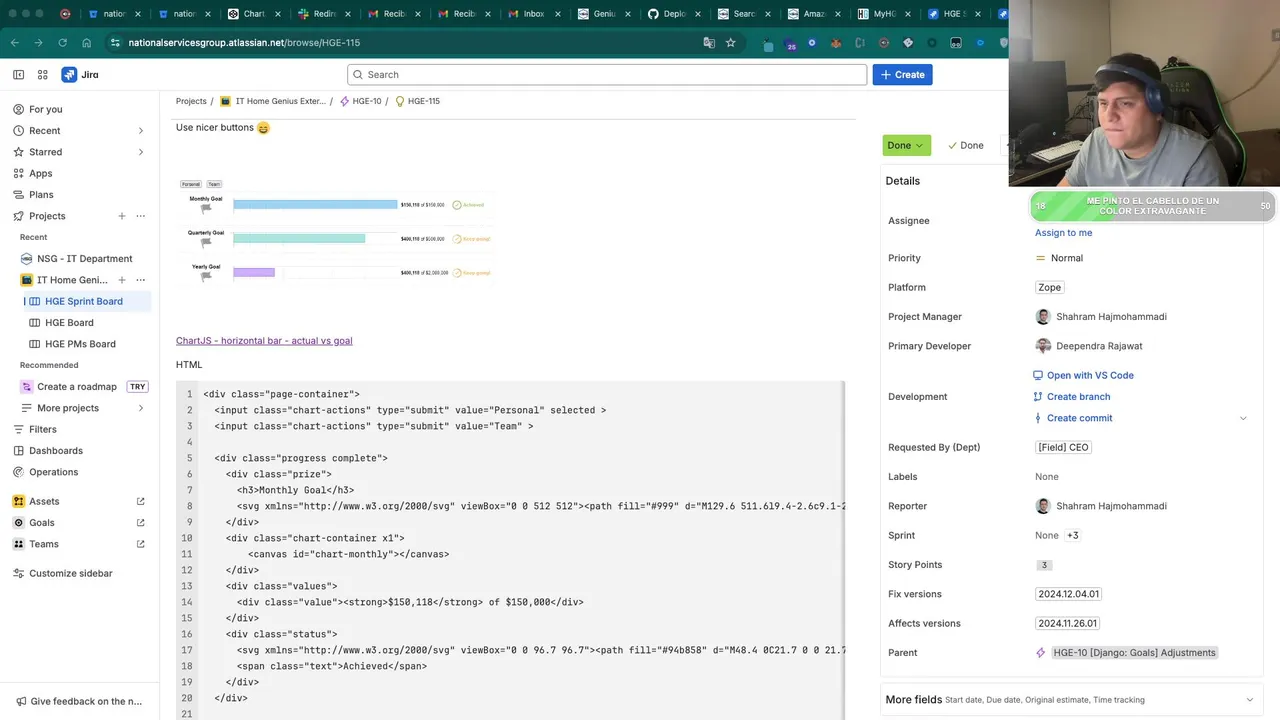Open the goals chart image thumbnail
Screen dimensions: 1280x720
tap(335, 233)
